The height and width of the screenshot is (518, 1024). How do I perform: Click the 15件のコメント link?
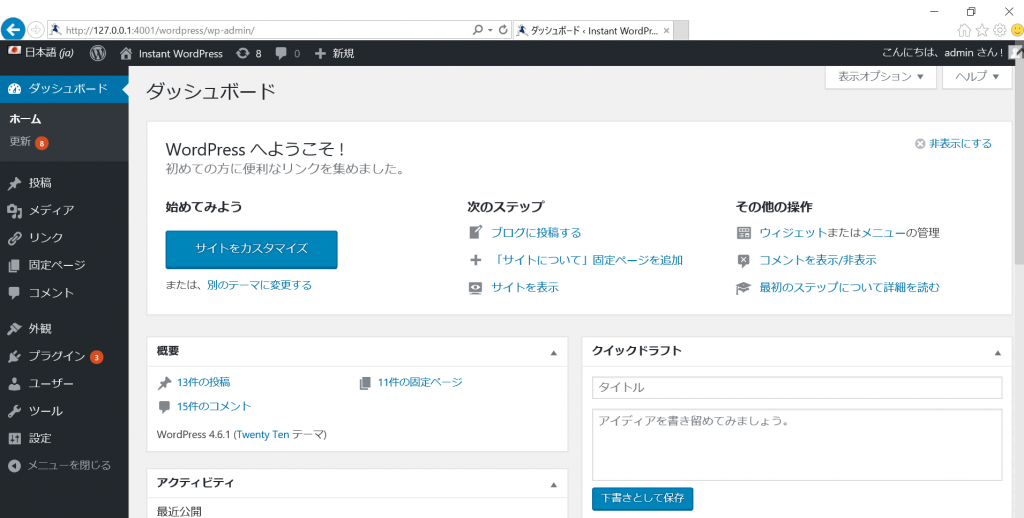click(x=214, y=406)
